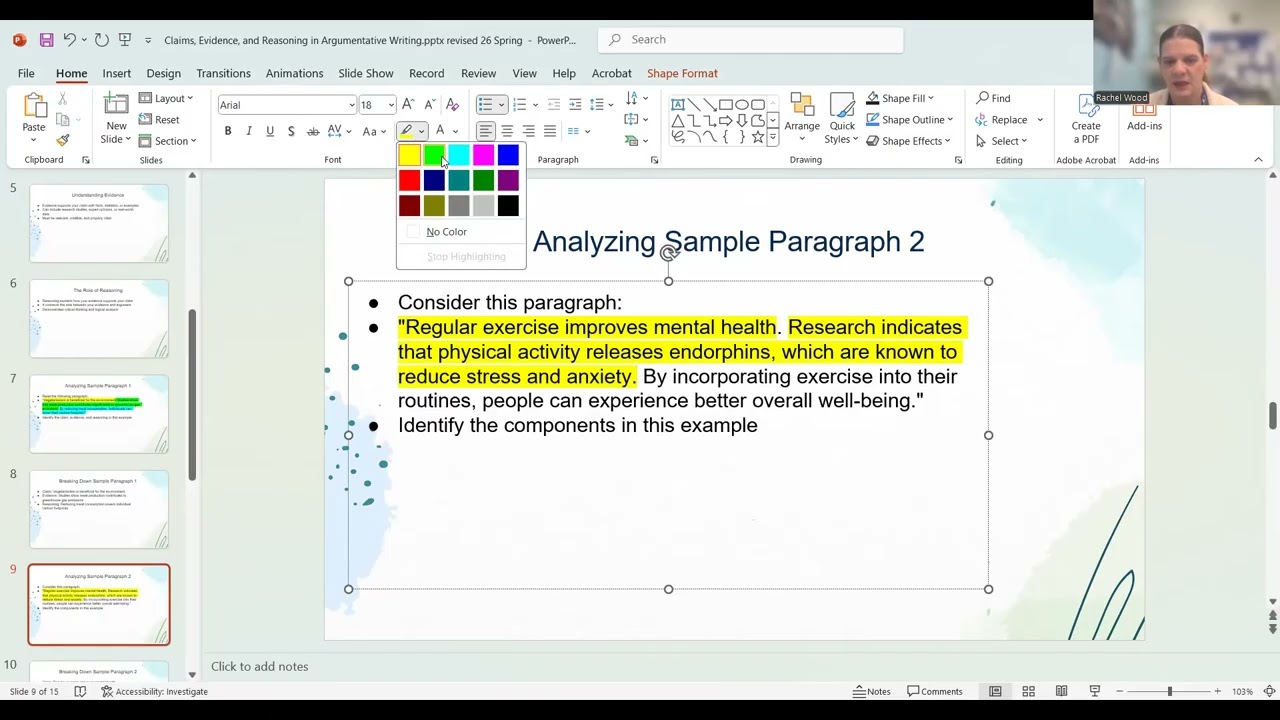
Task: Click the Replace button
Action: tap(1001, 120)
